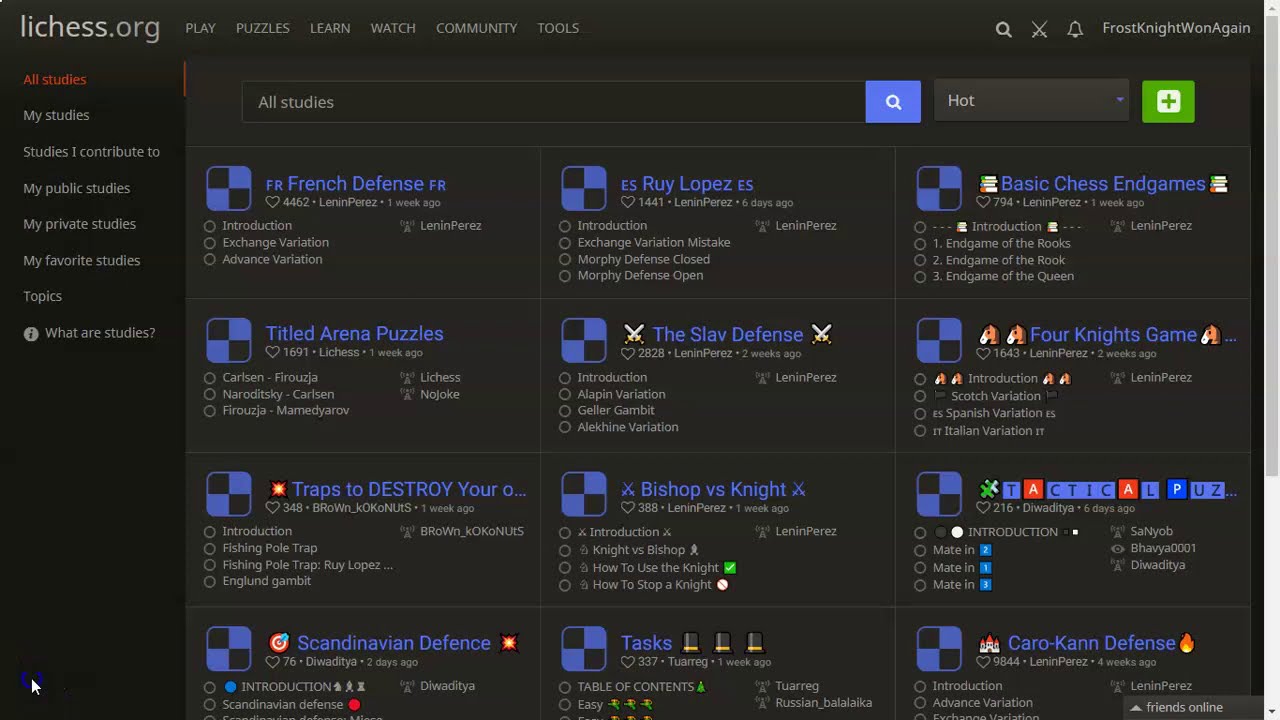Create a new study with green plus button
The image size is (1280, 720).
[x=1168, y=101]
